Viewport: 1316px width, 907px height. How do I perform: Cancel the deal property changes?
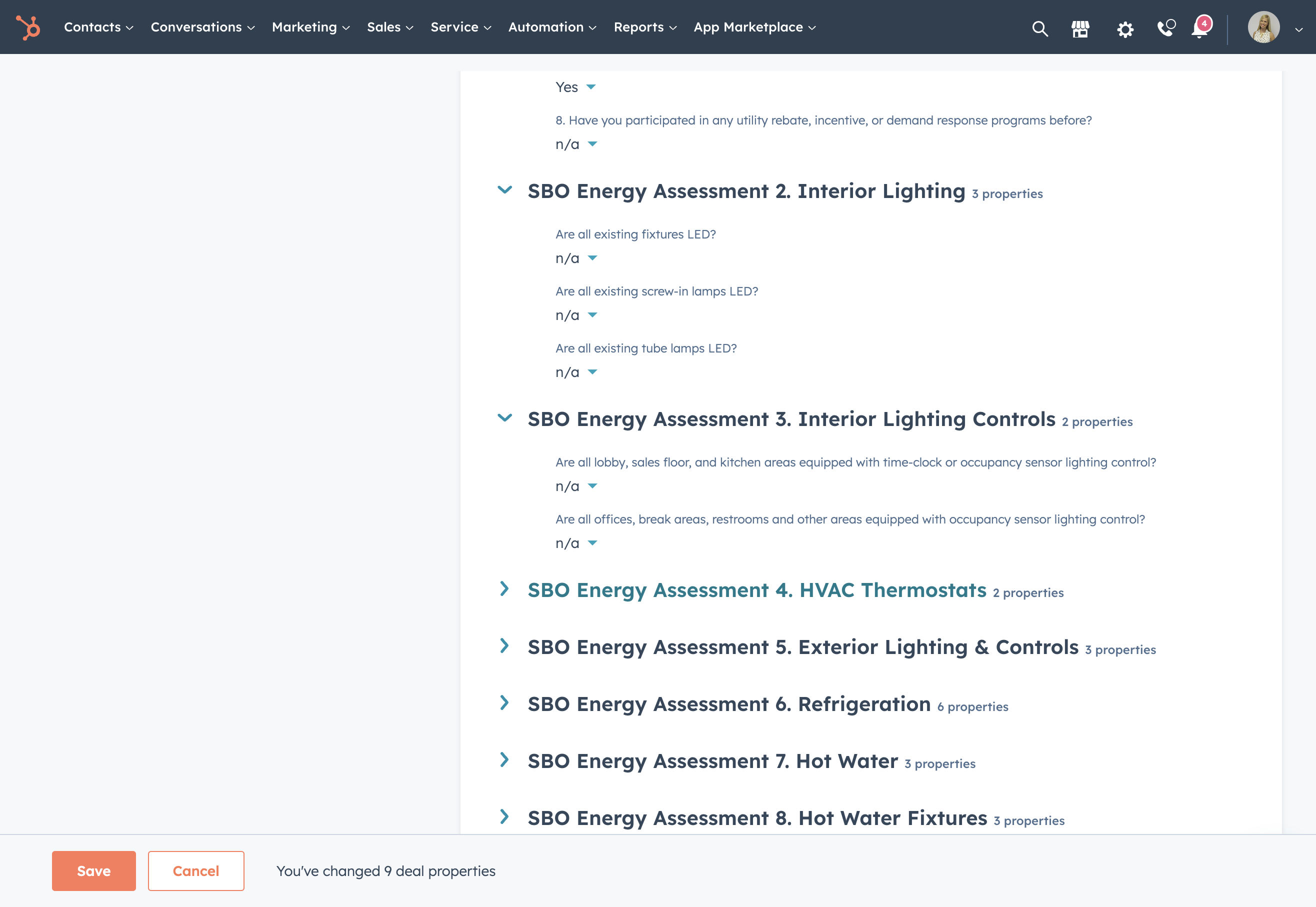pos(196,870)
